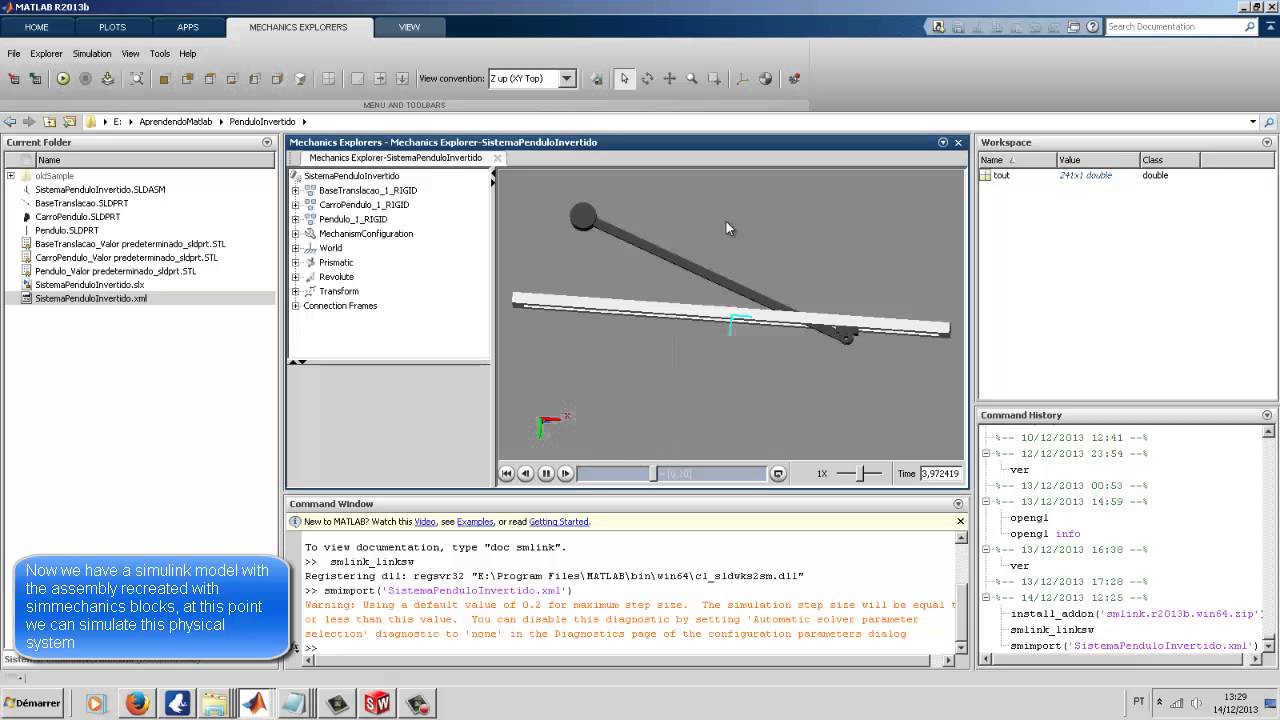The image size is (1280, 720).
Task: Click SolidWorks icon in taskbar
Action: [377, 703]
